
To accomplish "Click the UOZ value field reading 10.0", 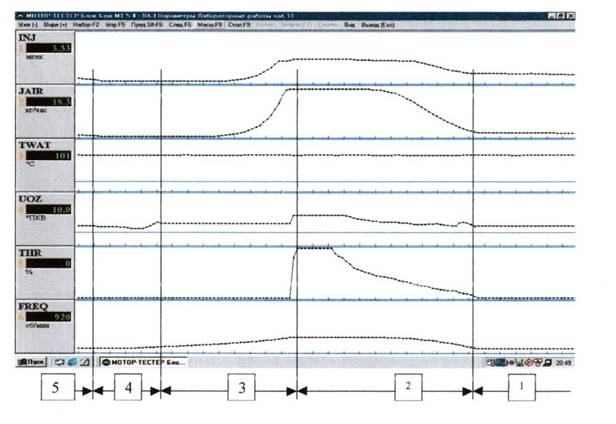I will pos(49,210).
